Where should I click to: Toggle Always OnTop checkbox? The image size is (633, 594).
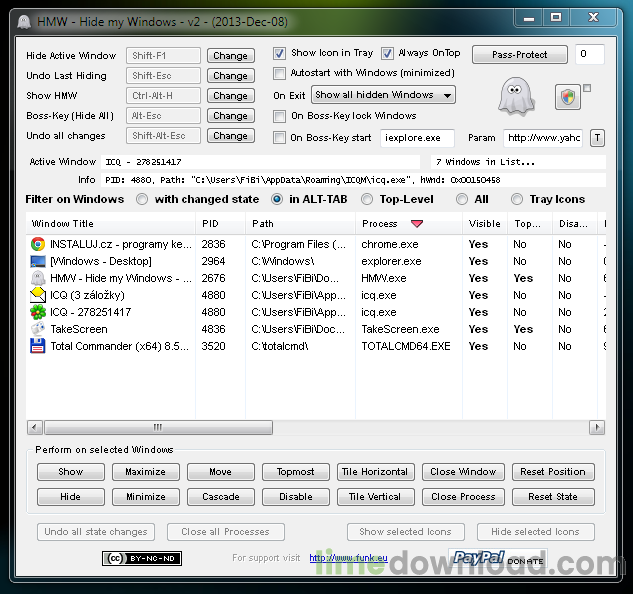[x=387, y=53]
